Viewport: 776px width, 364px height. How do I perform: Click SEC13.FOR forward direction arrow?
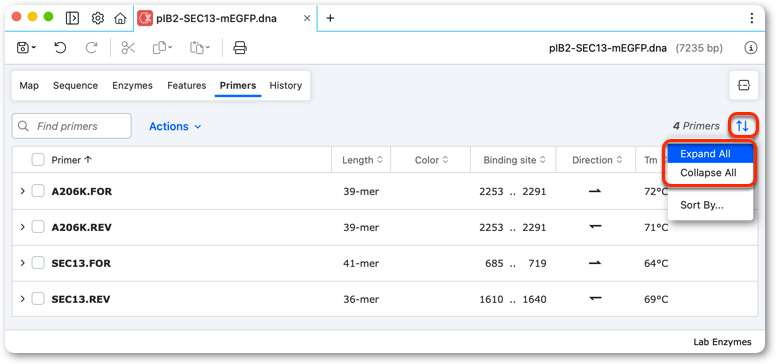pyautogui.click(x=595, y=263)
